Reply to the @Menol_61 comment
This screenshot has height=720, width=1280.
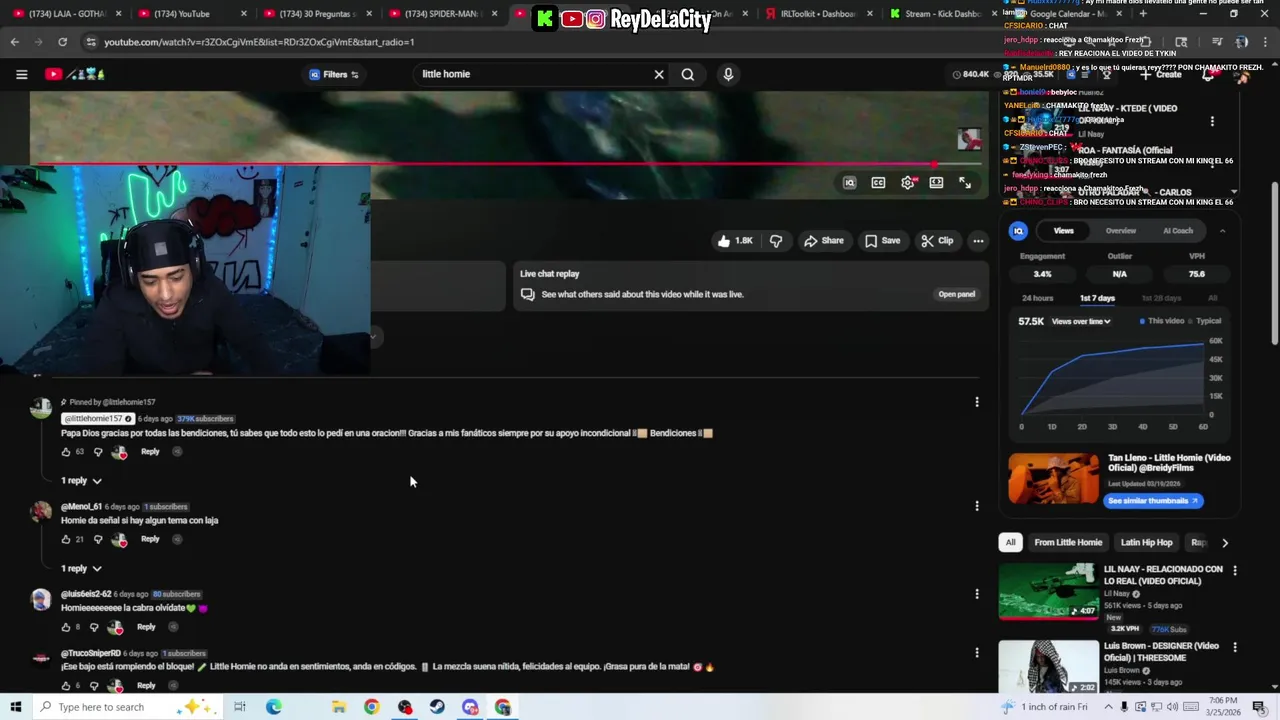pos(150,539)
